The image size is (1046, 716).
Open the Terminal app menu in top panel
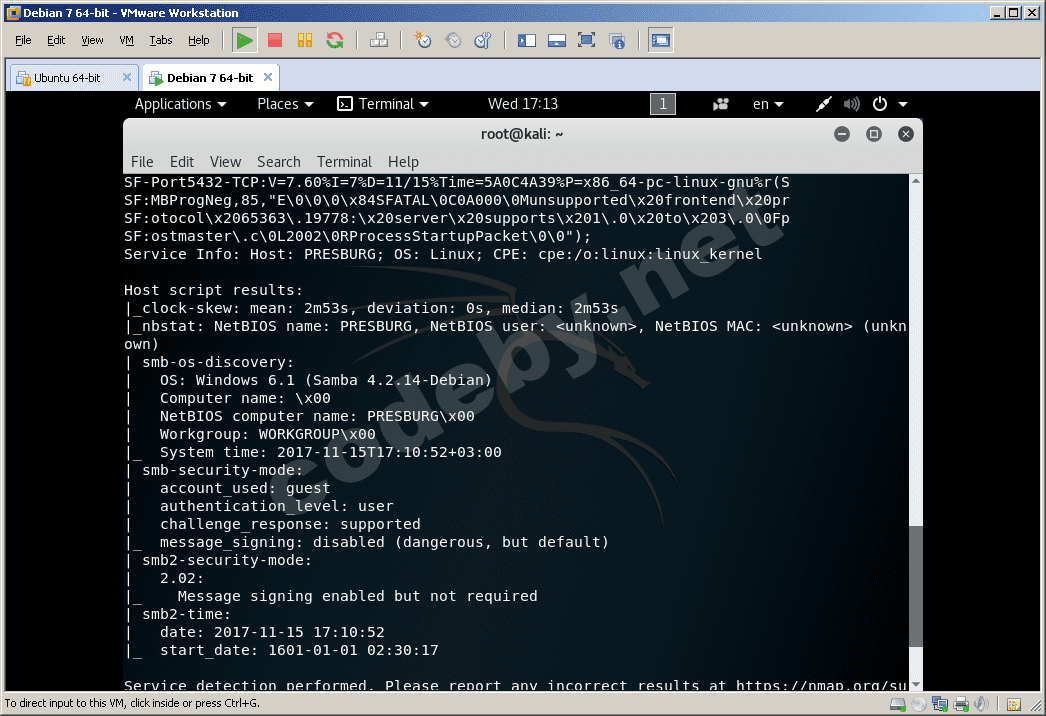[x=383, y=104]
